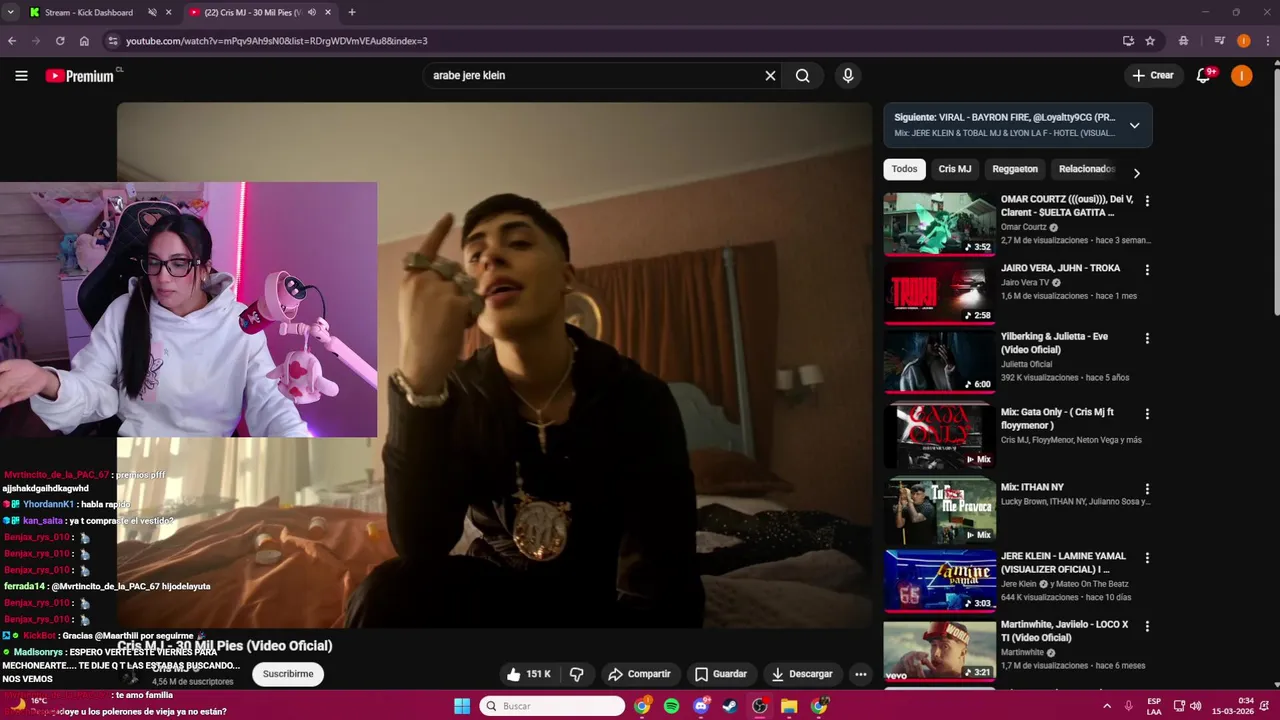Open the browser tab search dropdown
The image size is (1280, 720).
pyautogui.click(x=11, y=12)
